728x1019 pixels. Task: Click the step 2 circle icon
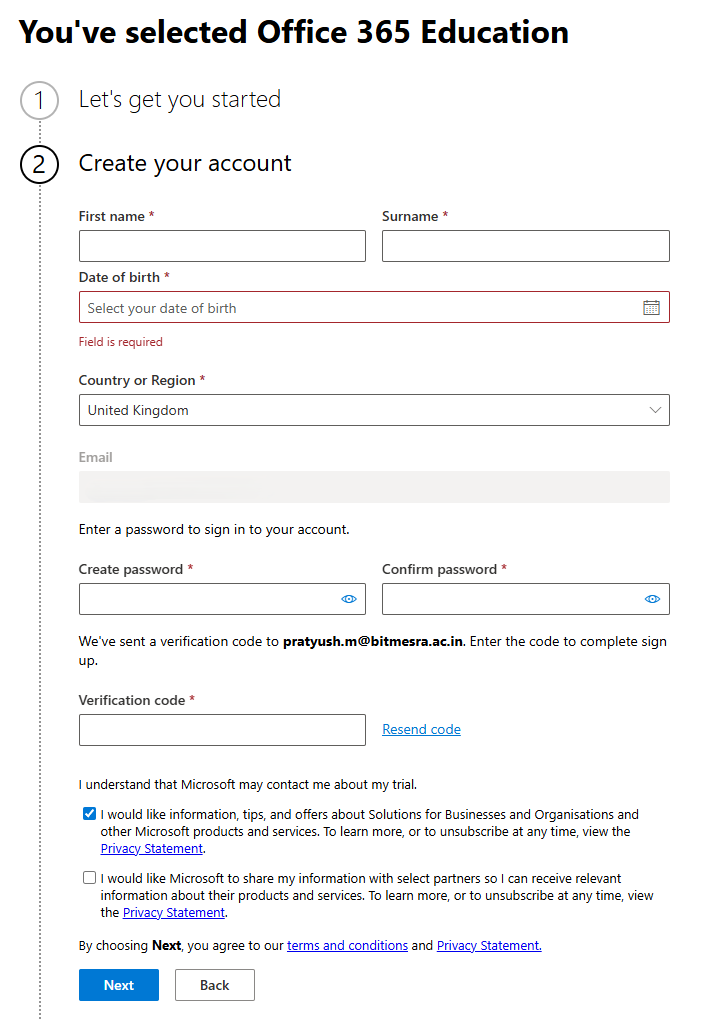39,164
